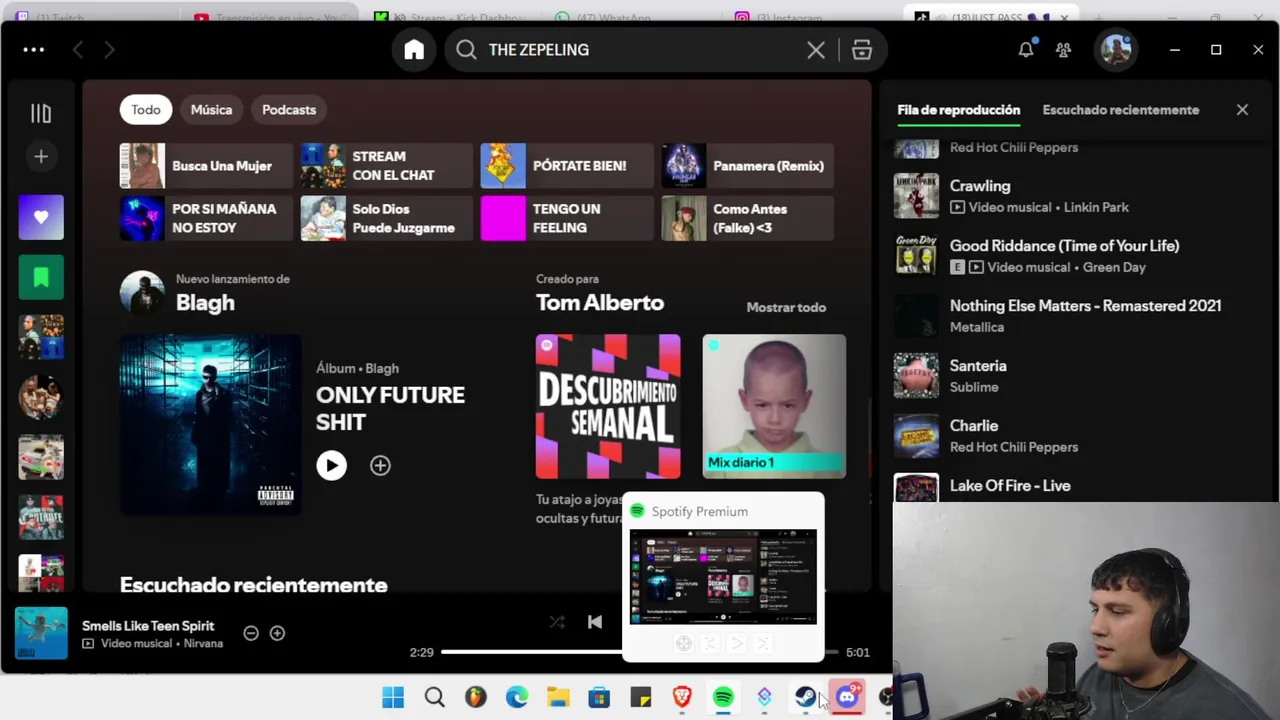Click the minus icon beside Smells Like Teen Spirit
The image size is (1280, 720).
click(251, 633)
